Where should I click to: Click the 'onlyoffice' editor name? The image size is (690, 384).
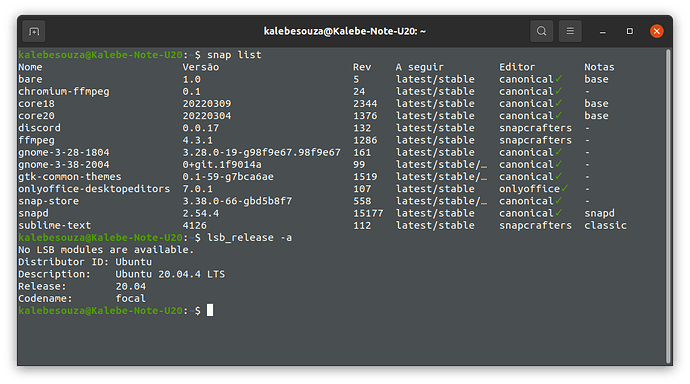click(529, 189)
